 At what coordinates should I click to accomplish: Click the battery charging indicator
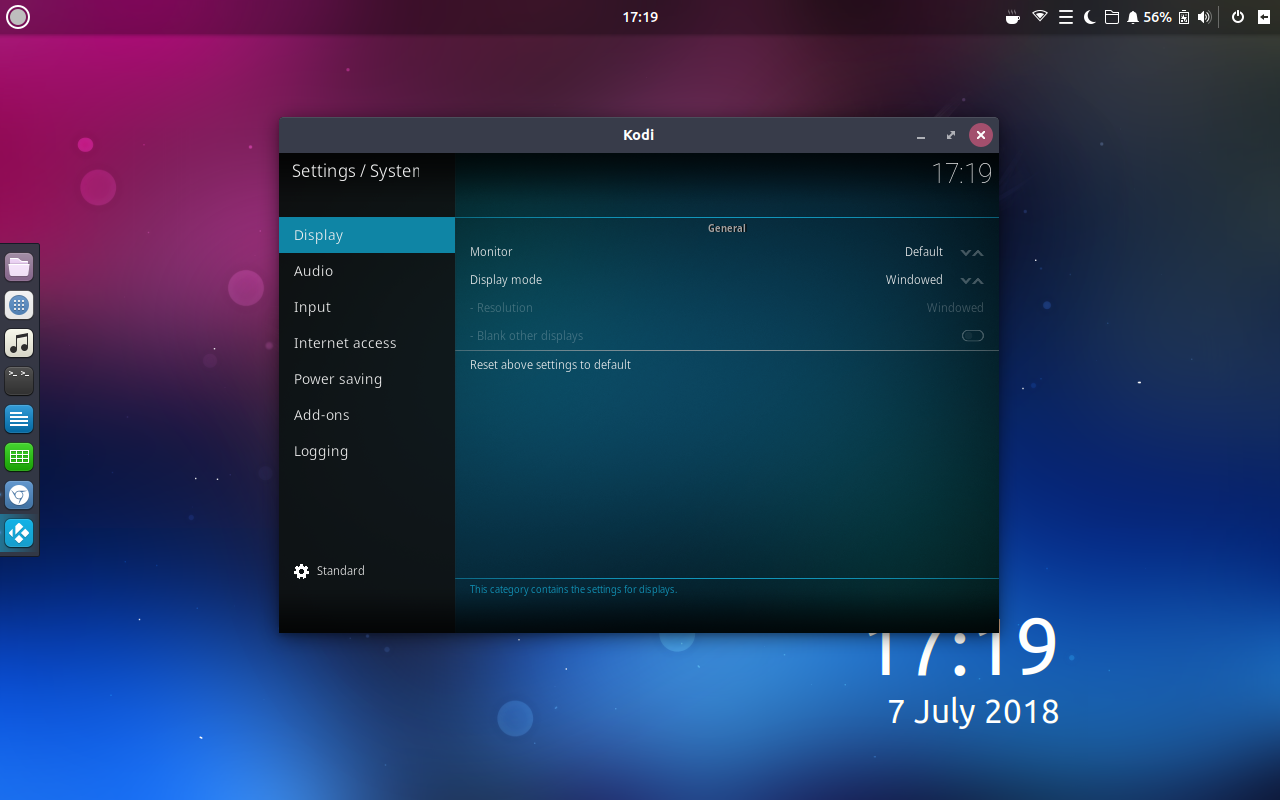coord(1184,17)
